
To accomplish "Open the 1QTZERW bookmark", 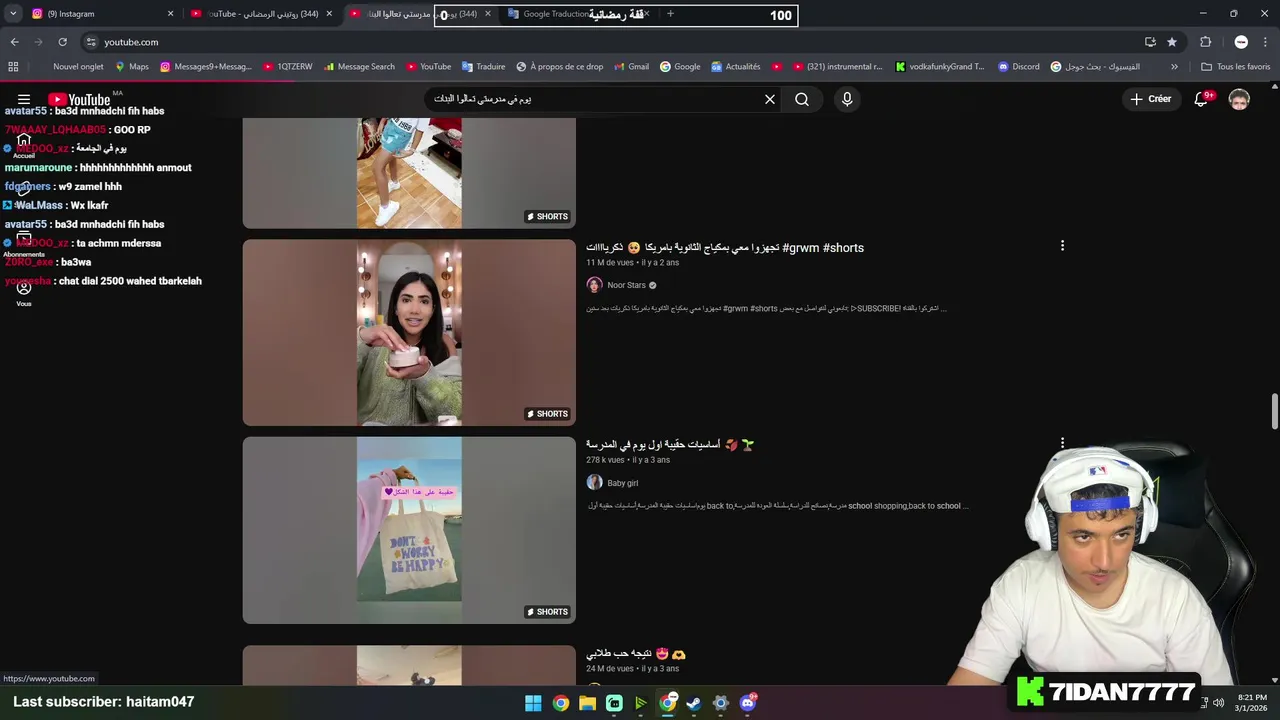I will coord(287,67).
